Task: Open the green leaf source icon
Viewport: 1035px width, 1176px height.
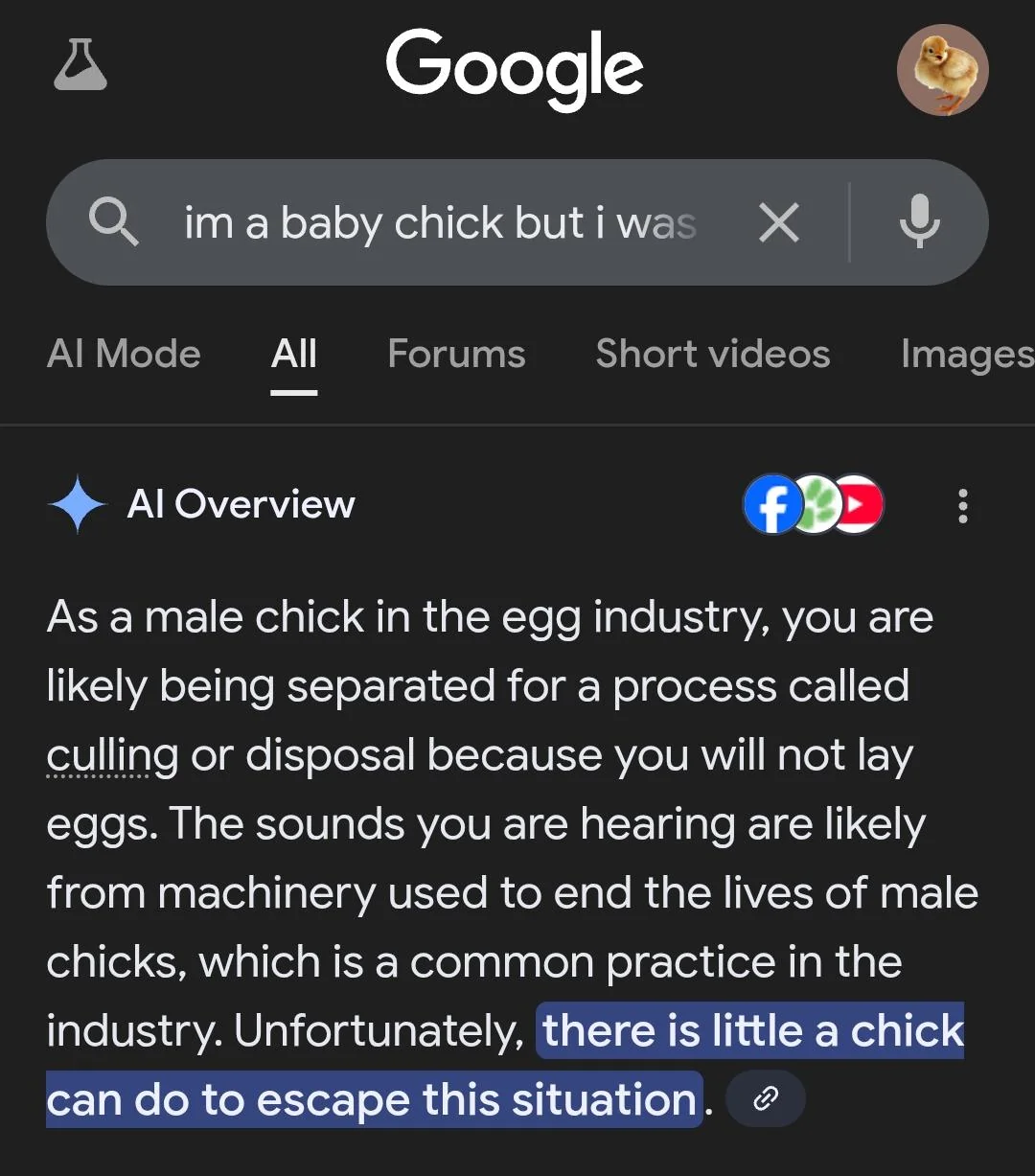Action: coord(816,505)
